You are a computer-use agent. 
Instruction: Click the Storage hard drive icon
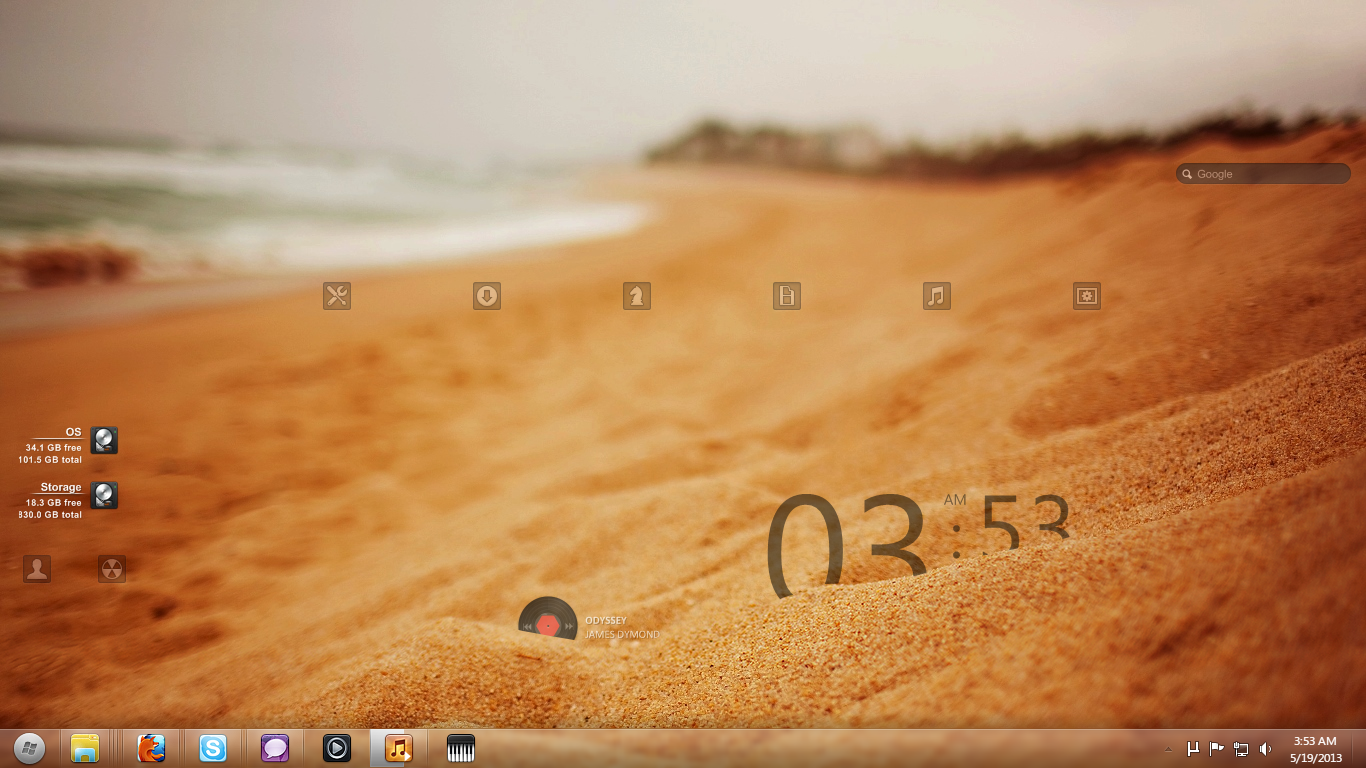(104, 495)
